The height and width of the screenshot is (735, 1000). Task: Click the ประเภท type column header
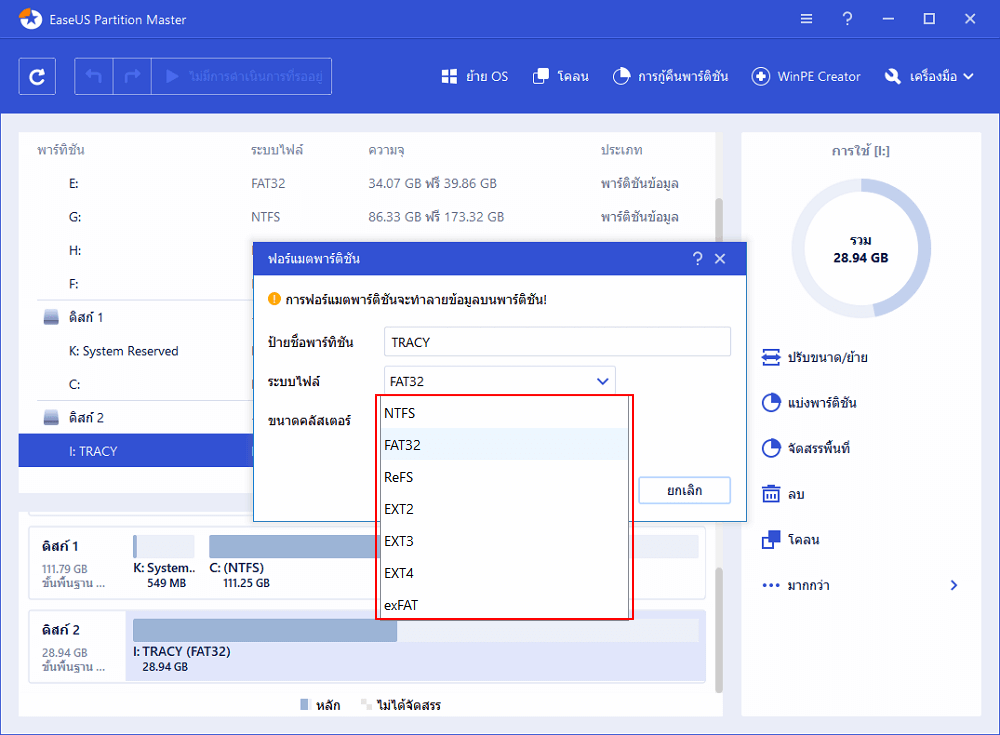tap(621, 150)
